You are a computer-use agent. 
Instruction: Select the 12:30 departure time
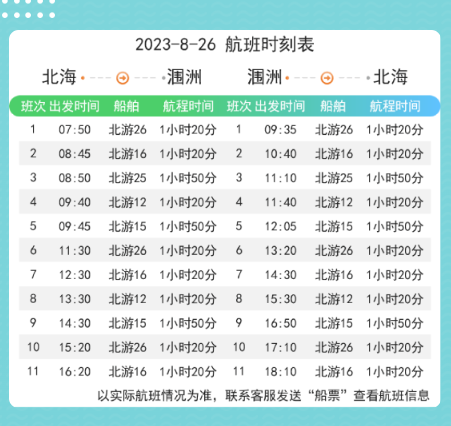[x=75, y=275]
